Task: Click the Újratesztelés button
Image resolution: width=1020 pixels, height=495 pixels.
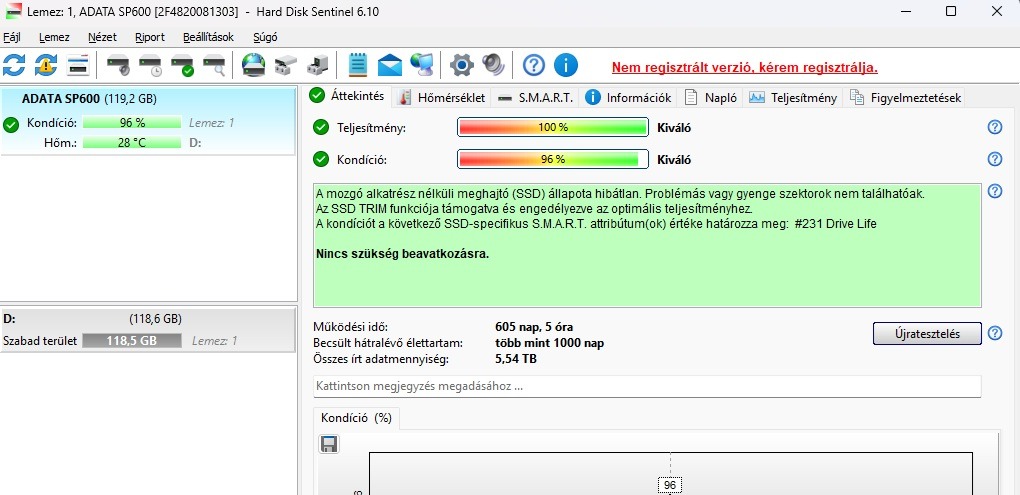Action: [927, 334]
